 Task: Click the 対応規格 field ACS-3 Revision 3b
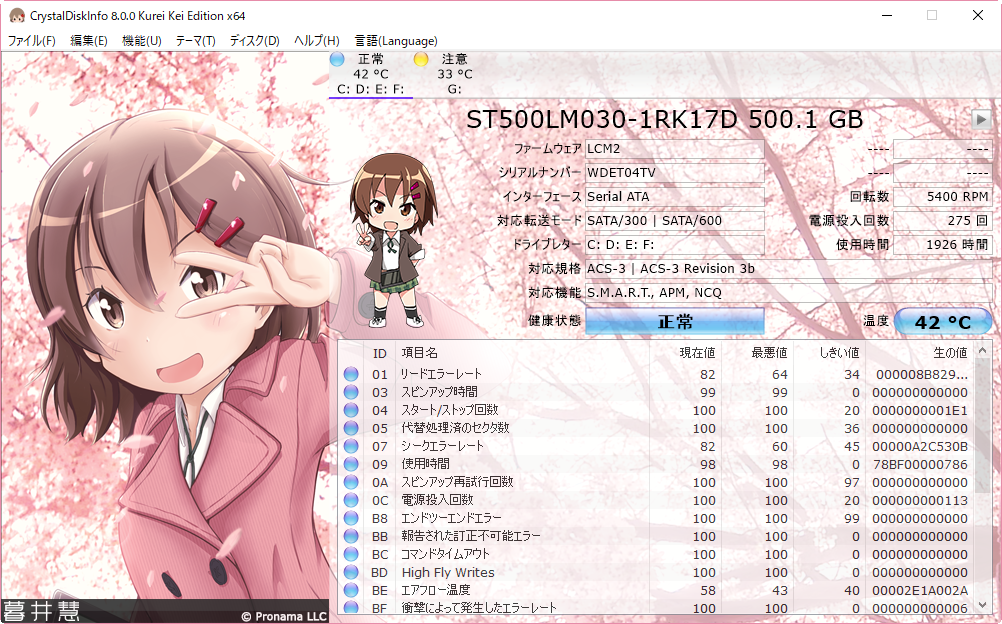[x=789, y=269]
